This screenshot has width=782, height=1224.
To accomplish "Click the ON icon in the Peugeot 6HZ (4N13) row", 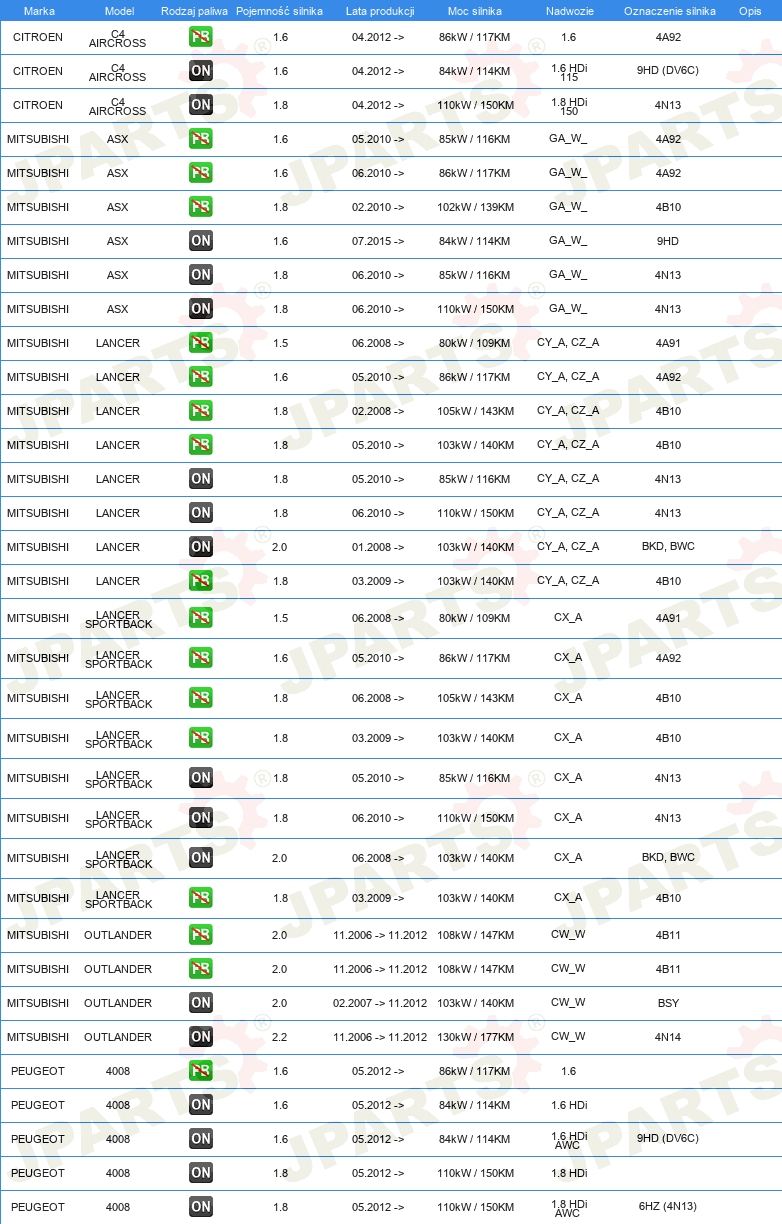I will [201, 1207].
